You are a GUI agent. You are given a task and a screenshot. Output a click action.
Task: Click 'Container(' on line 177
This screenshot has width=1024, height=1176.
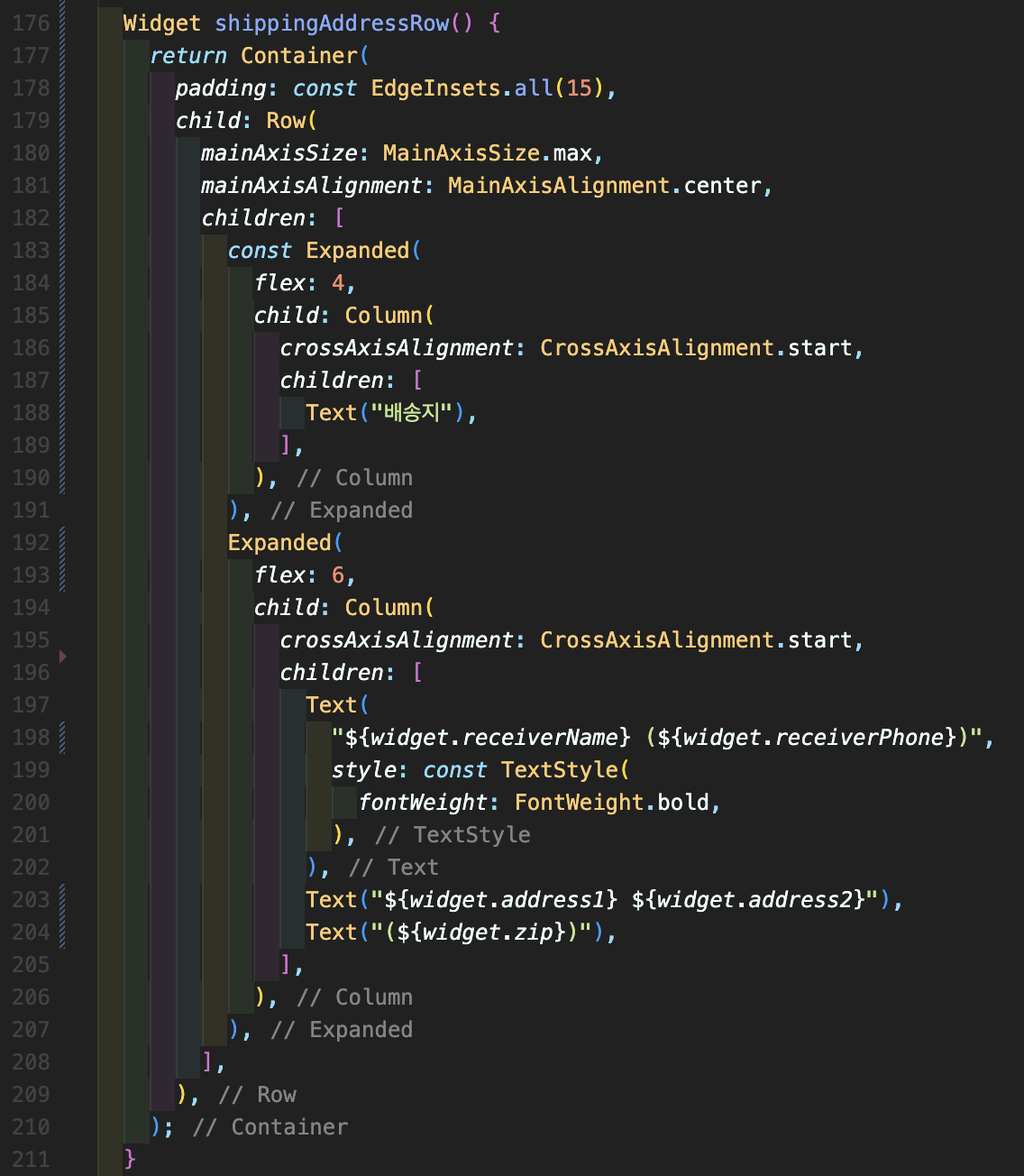(x=306, y=56)
